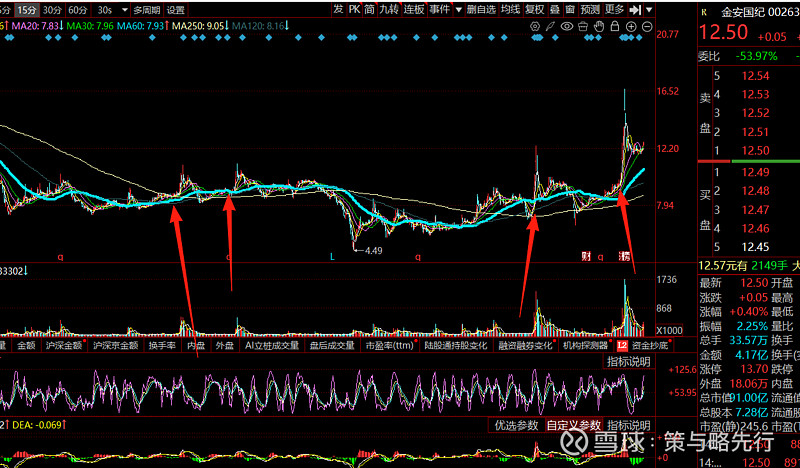800x468 pixels.
Task: Click the 委比 -53.97% value
Action: pos(756,56)
